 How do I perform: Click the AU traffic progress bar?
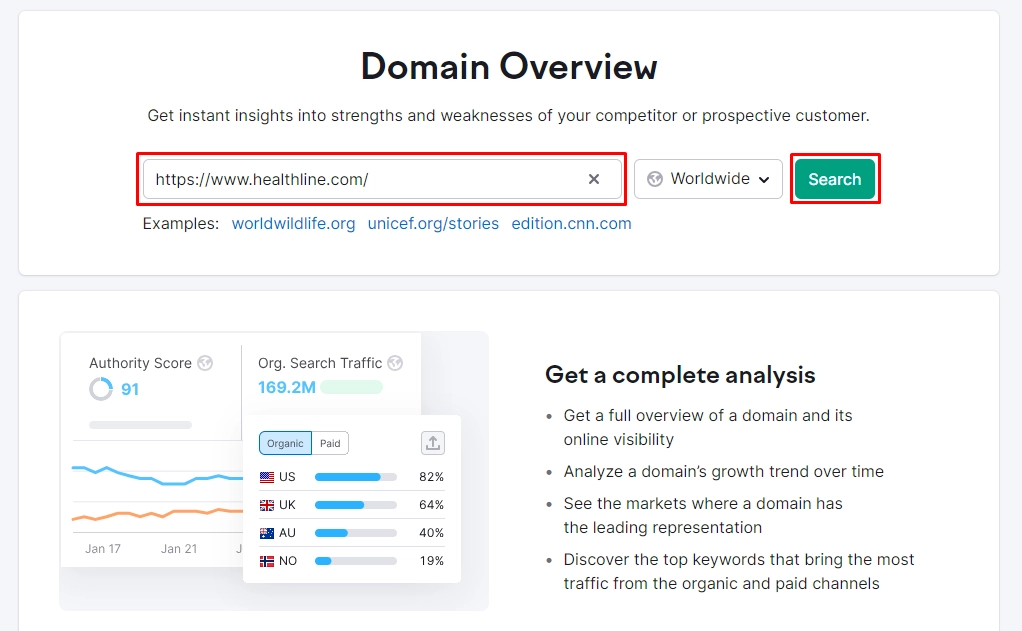click(x=356, y=533)
